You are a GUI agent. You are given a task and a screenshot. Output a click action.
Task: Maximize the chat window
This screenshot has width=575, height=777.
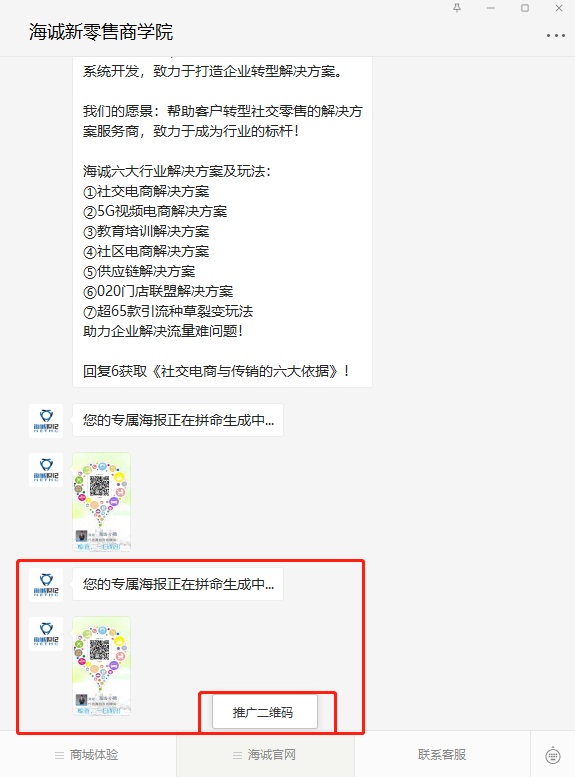(525, 8)
